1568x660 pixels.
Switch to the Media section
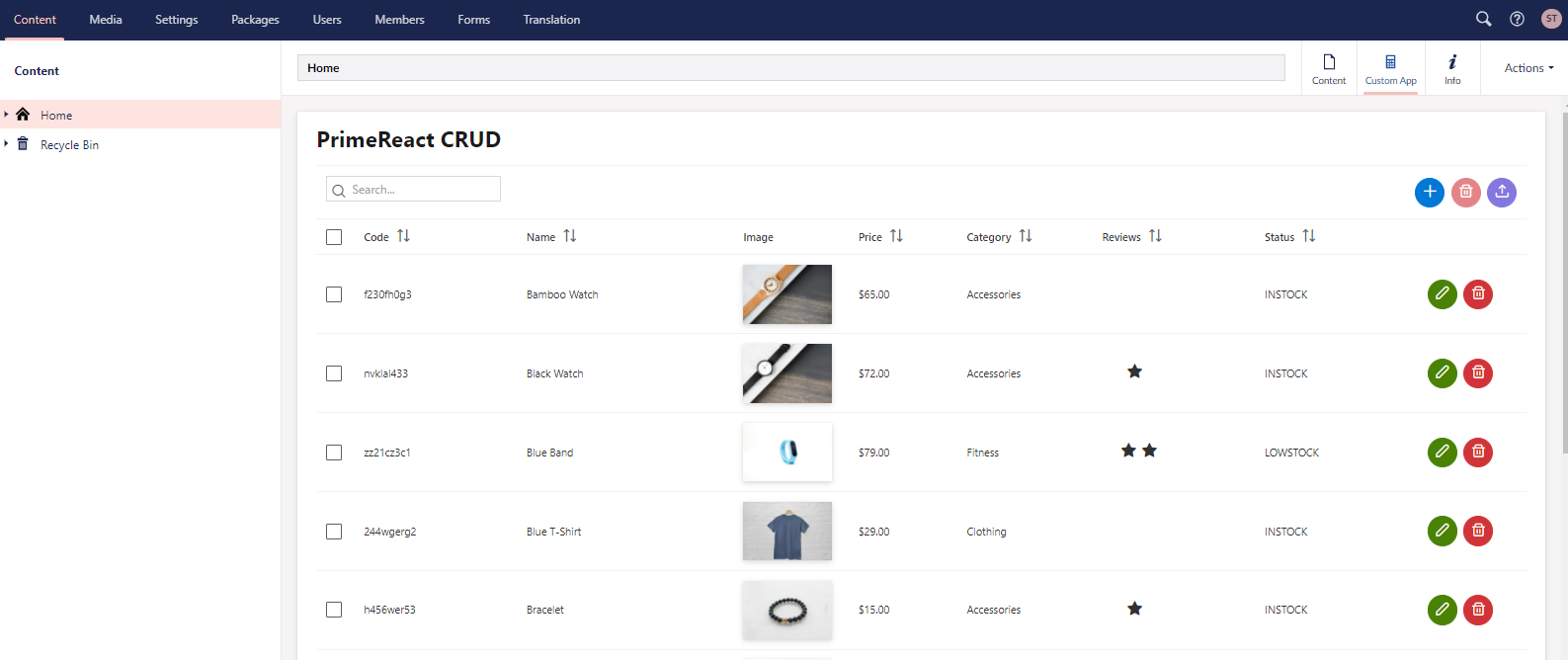(x=106, y=20)
